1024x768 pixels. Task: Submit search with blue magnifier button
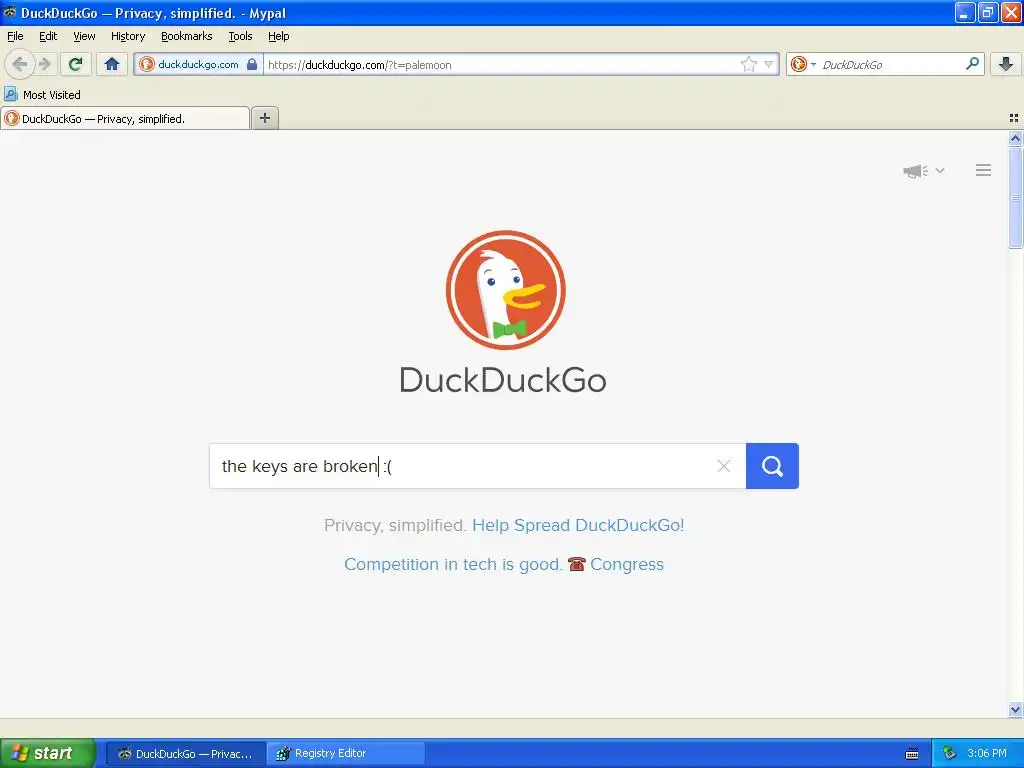772,466
